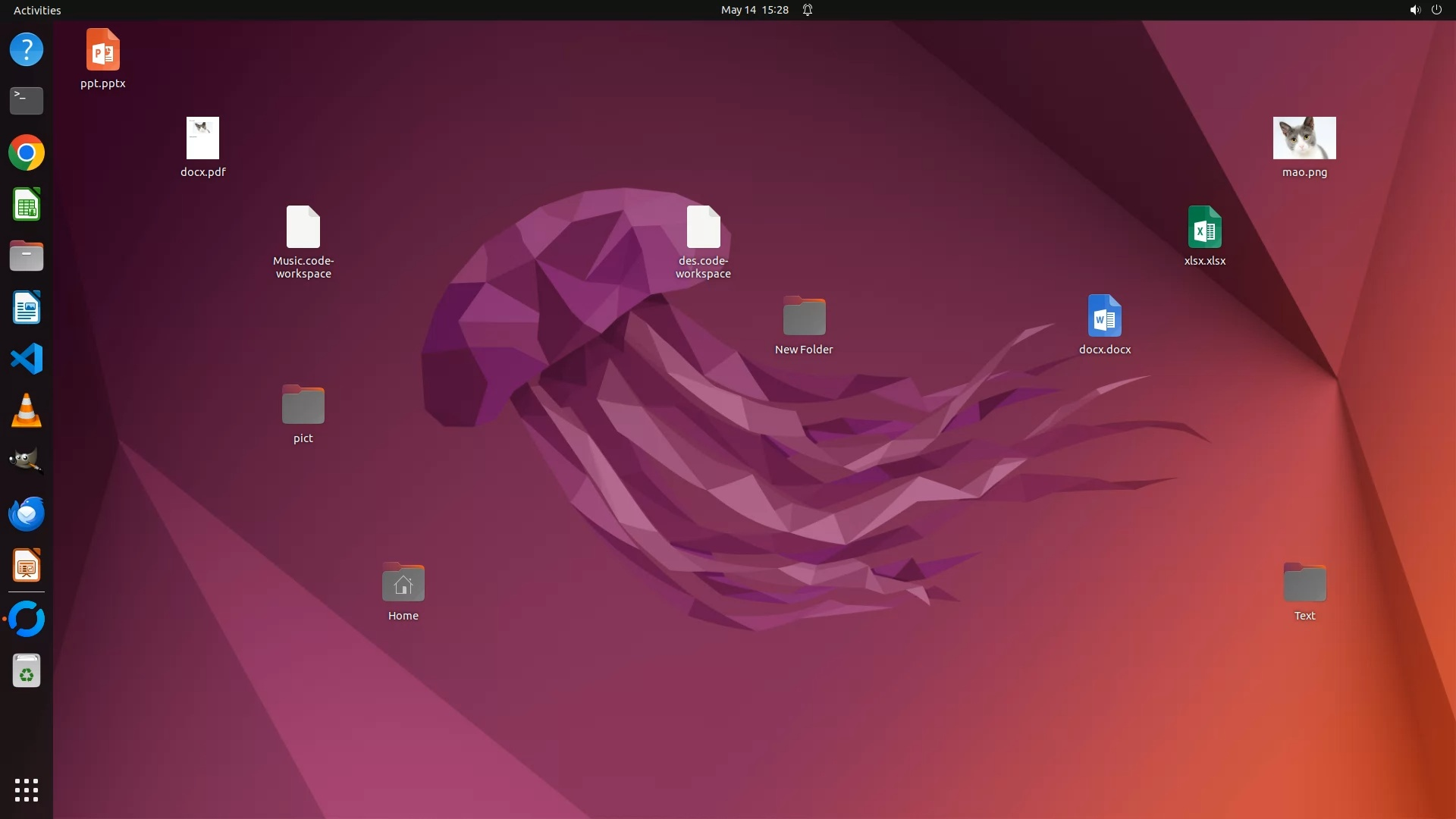
Task: Click the Help icon in dock
Action: click(27, 49)
